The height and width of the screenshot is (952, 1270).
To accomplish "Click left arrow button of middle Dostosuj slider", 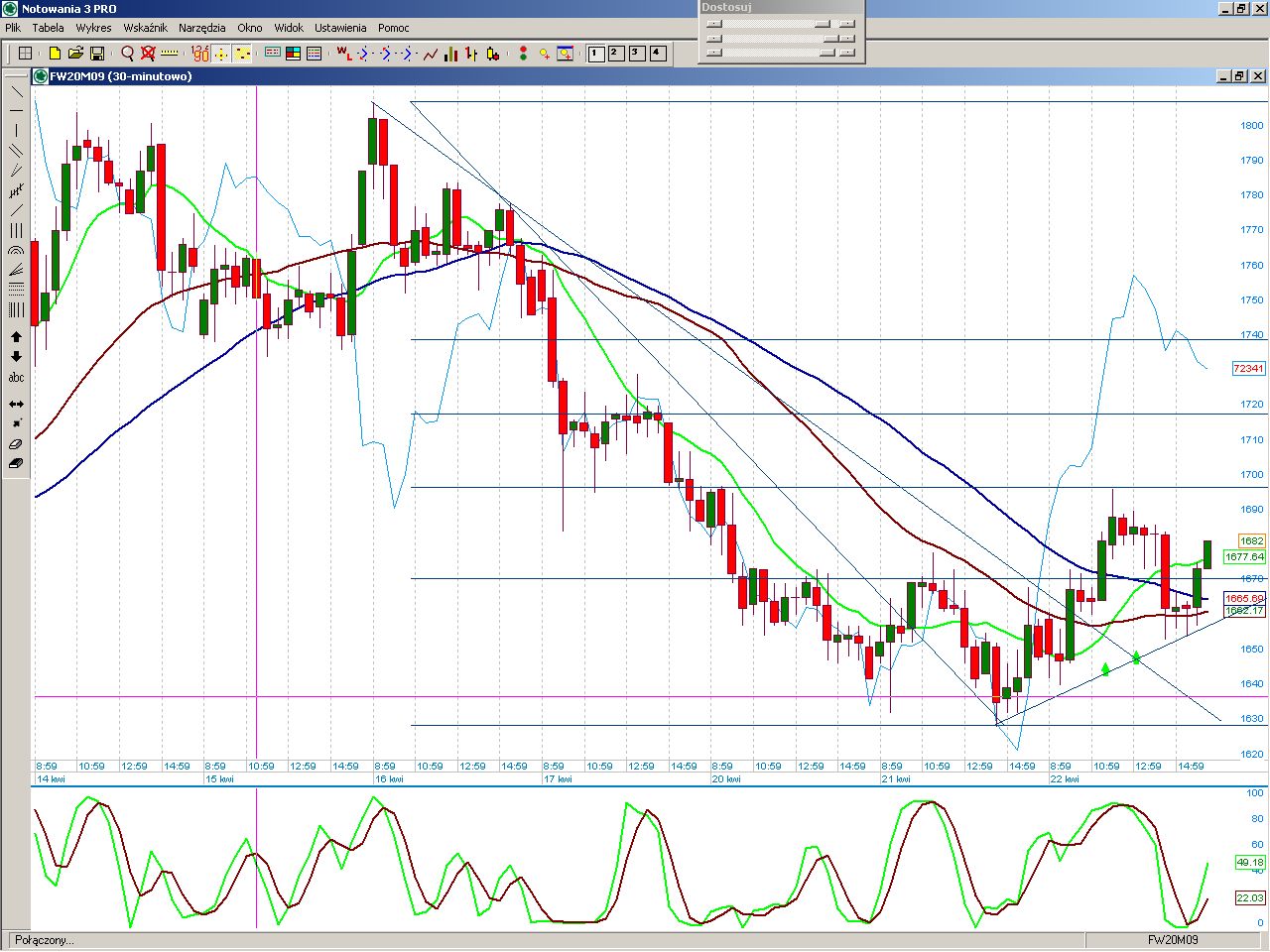I will 714,39.
